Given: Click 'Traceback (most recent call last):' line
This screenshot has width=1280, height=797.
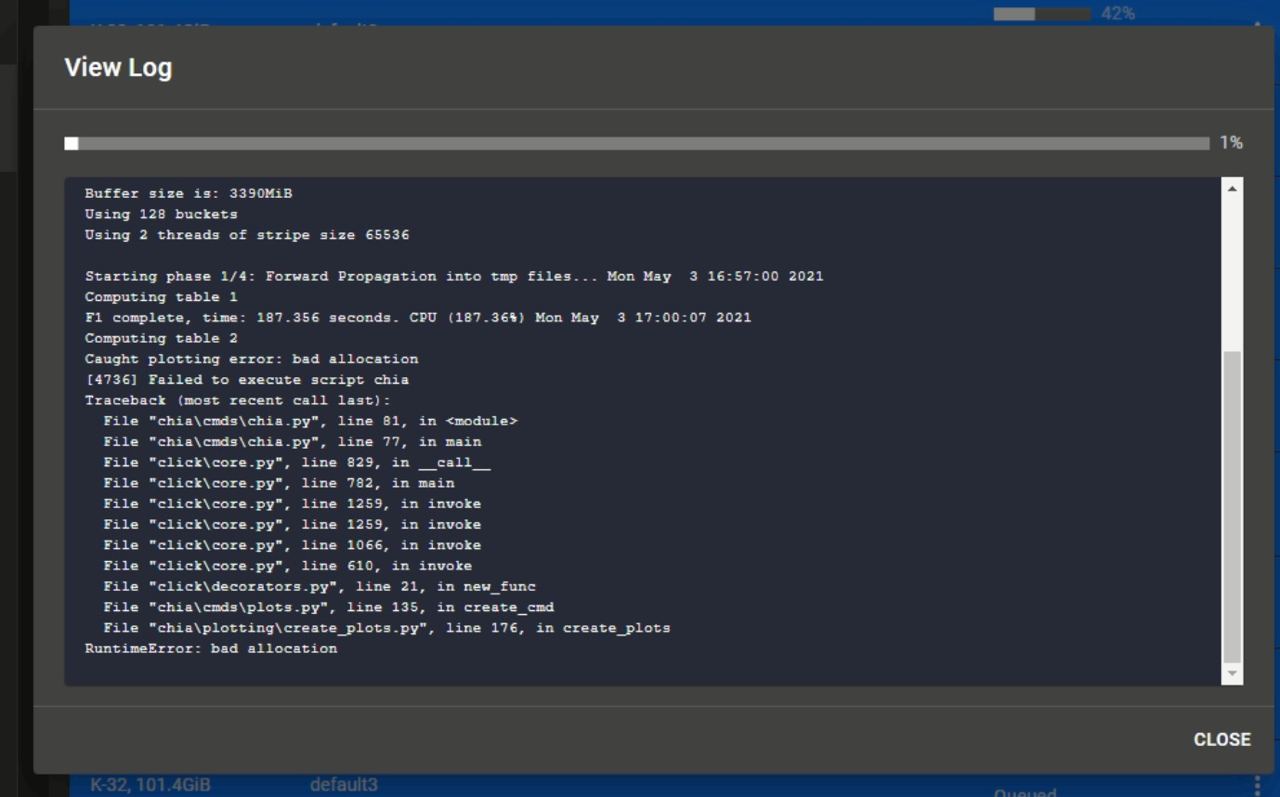Looking at the screenshot, I should tap(238, 401).
